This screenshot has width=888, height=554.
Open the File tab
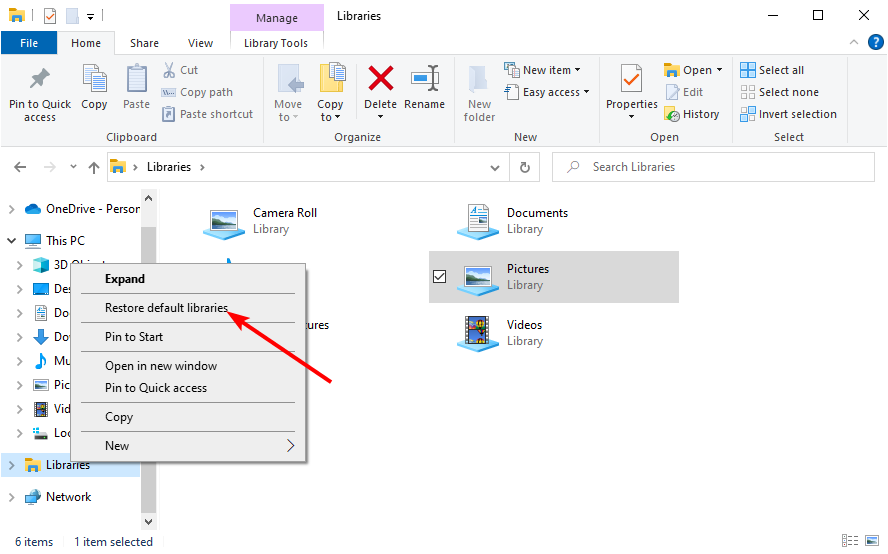29,43
